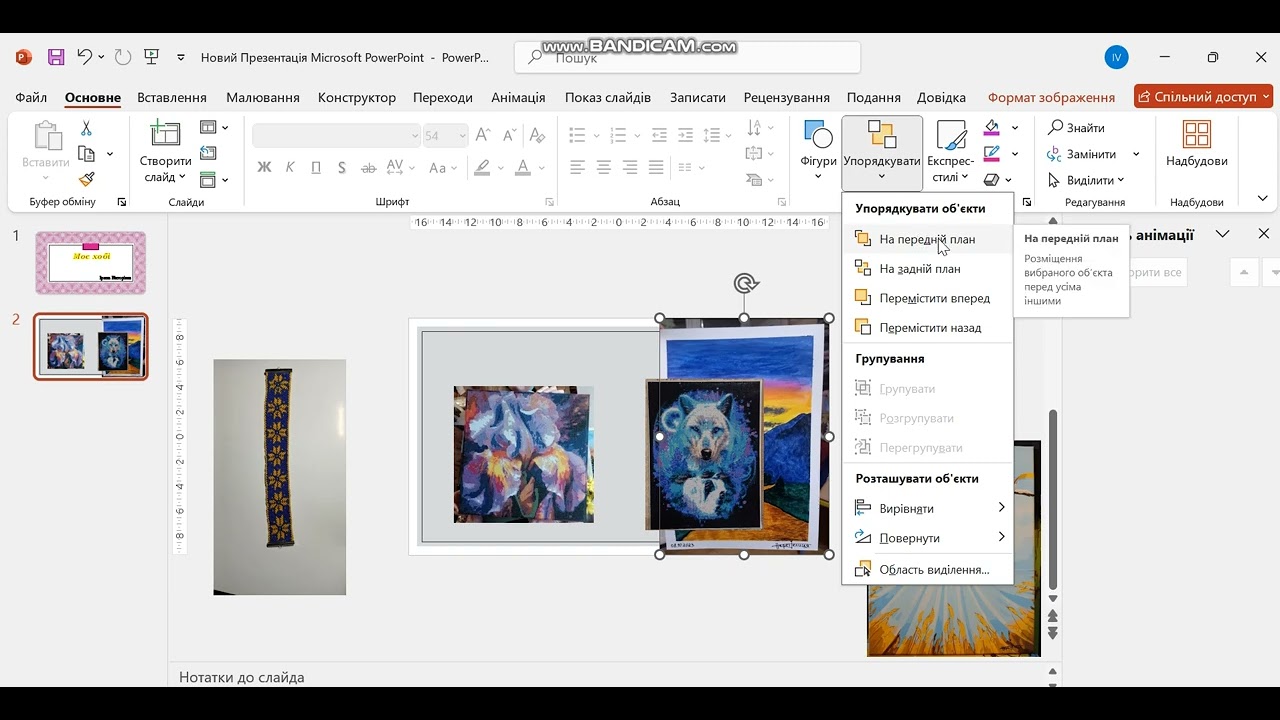1280x720 pixels.
Task: Click the Reset slide icon
Action: tap(208, 153)
